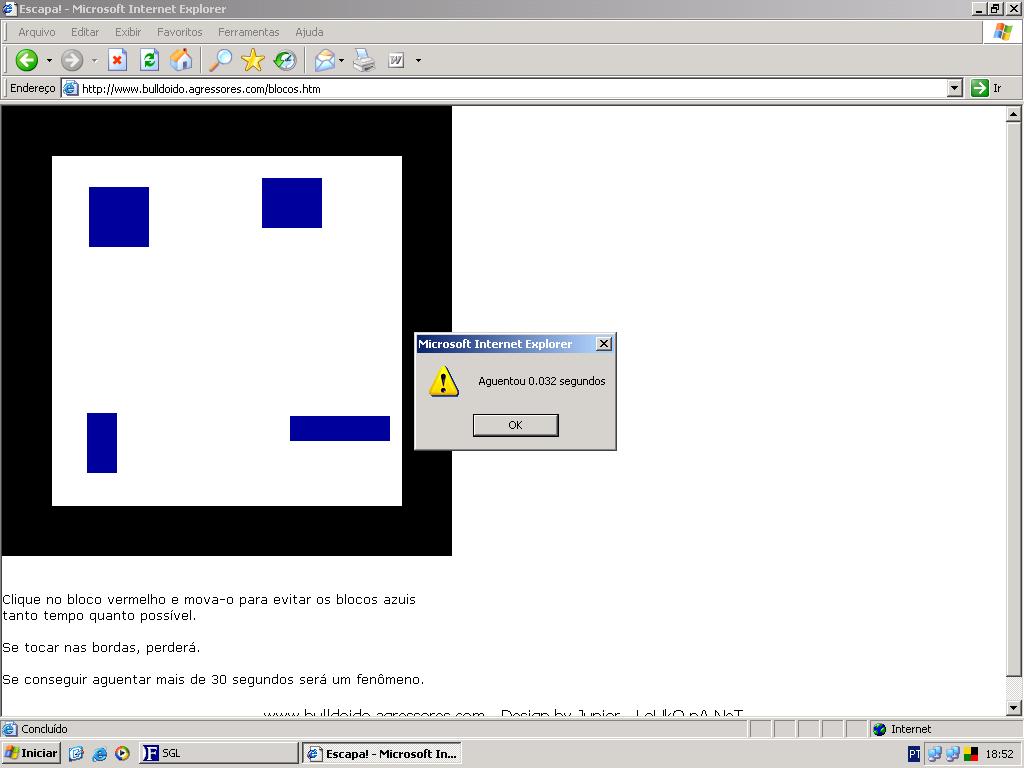Screen dimensions: 1024x768
Task: Open Favorites with the star icon
Action: click(x=252, y=60)
